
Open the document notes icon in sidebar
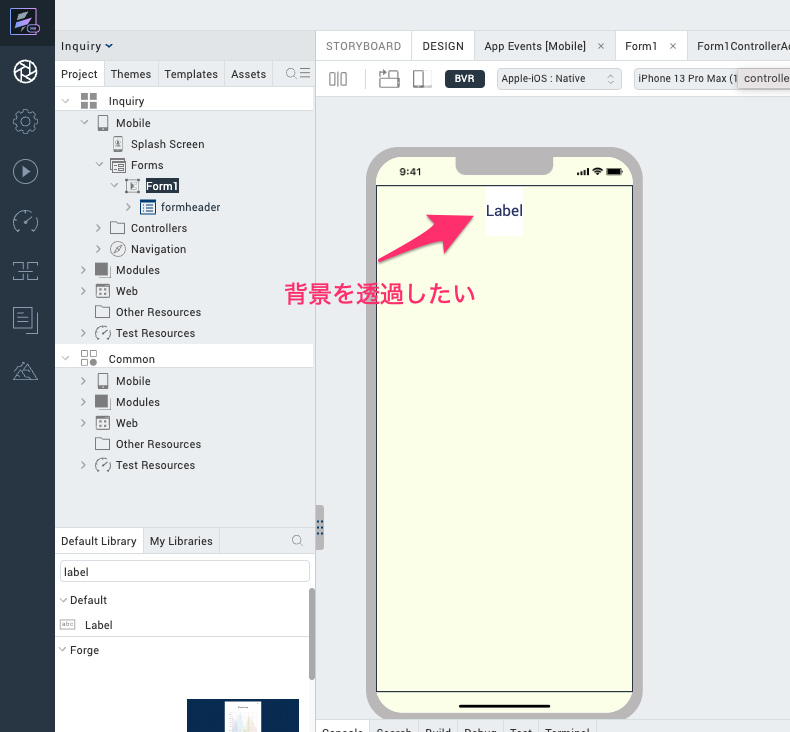(25, 320)
